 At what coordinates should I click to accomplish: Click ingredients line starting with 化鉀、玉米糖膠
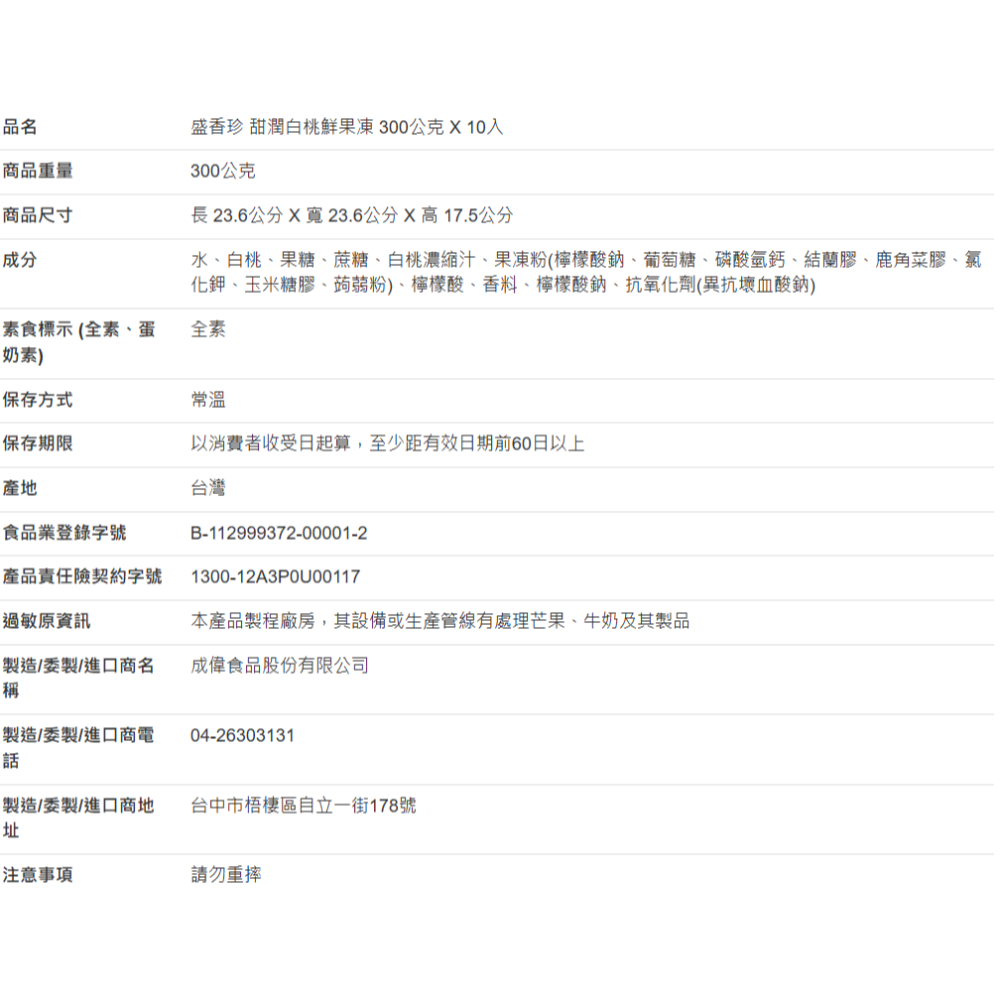(503, 284)
